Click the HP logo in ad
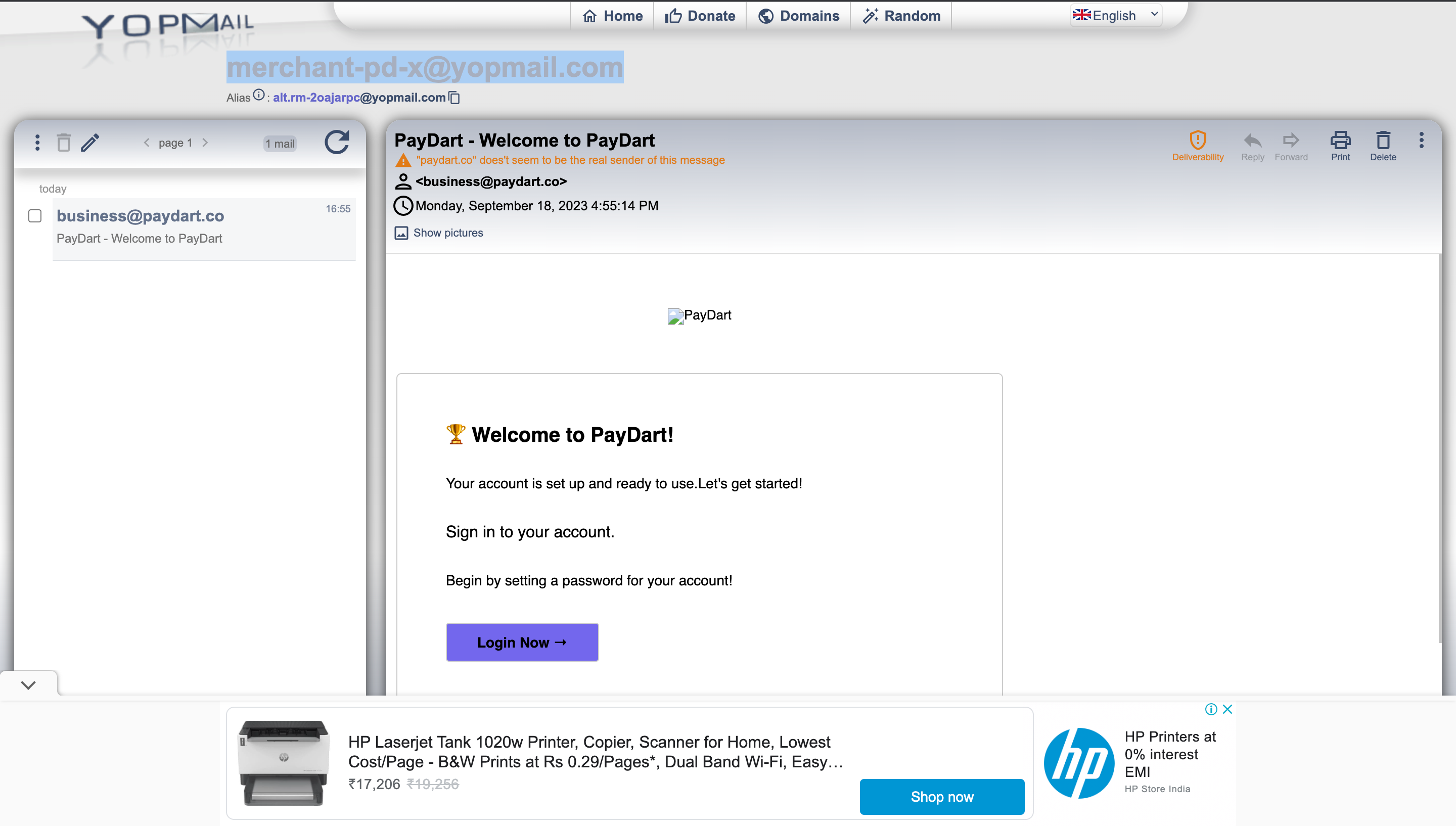Screen dimensions: 1456x826 click(1079, 763)
